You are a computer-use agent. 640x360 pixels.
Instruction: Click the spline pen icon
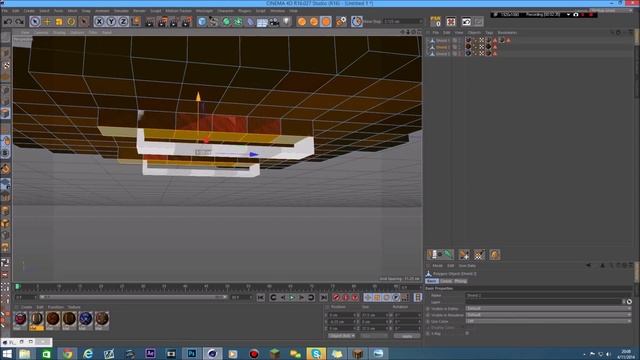[213, 22]
